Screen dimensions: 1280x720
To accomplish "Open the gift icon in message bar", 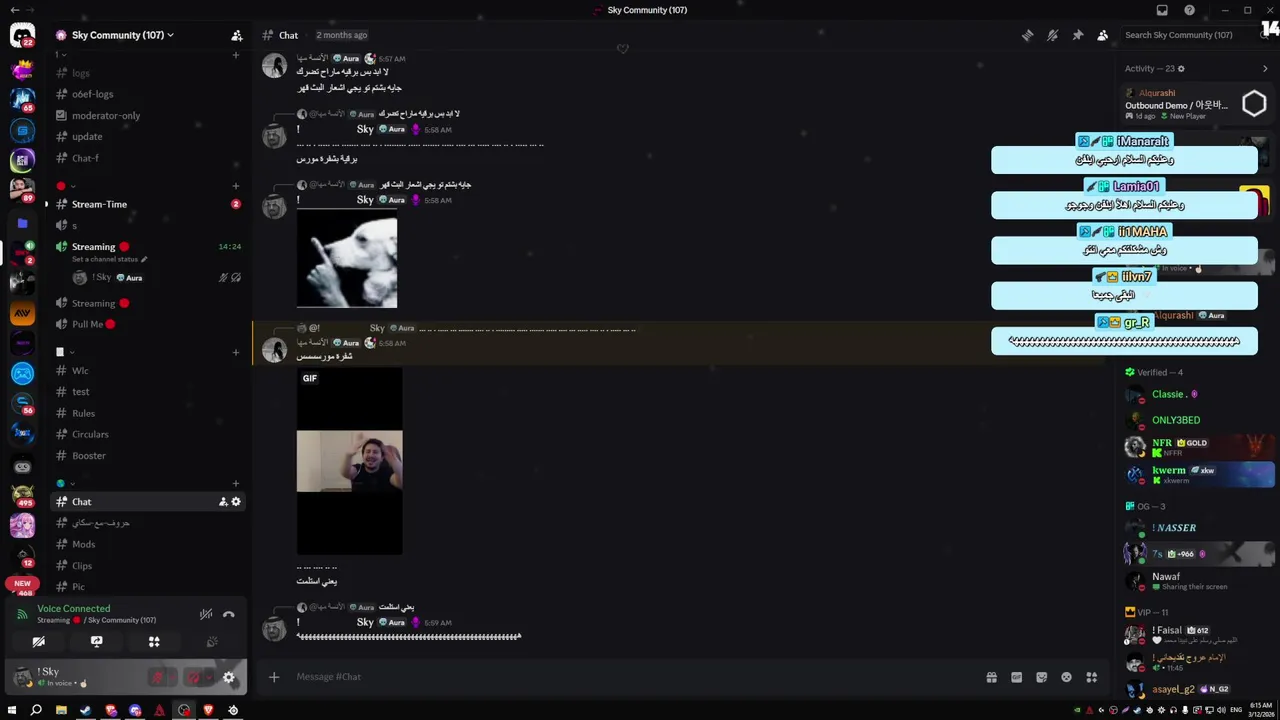I will click(x=991, y=677).
